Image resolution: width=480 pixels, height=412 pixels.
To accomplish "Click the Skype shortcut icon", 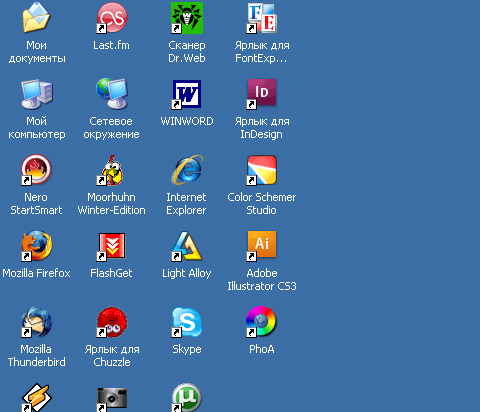I will pyautogui.click(x=187, y=322).
